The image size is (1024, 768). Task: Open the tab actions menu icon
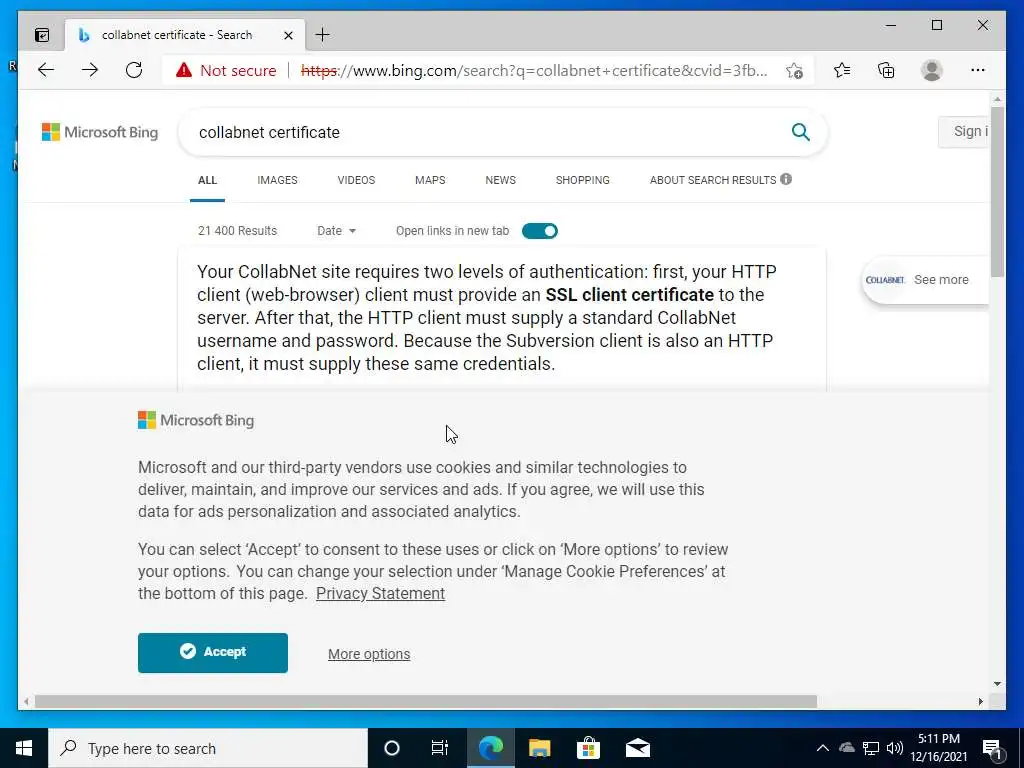[42, 35]
